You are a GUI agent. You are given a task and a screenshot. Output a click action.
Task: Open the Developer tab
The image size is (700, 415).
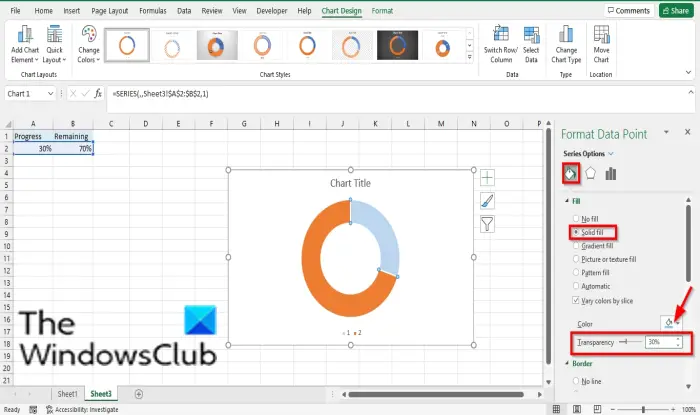[x=271, y=11]
